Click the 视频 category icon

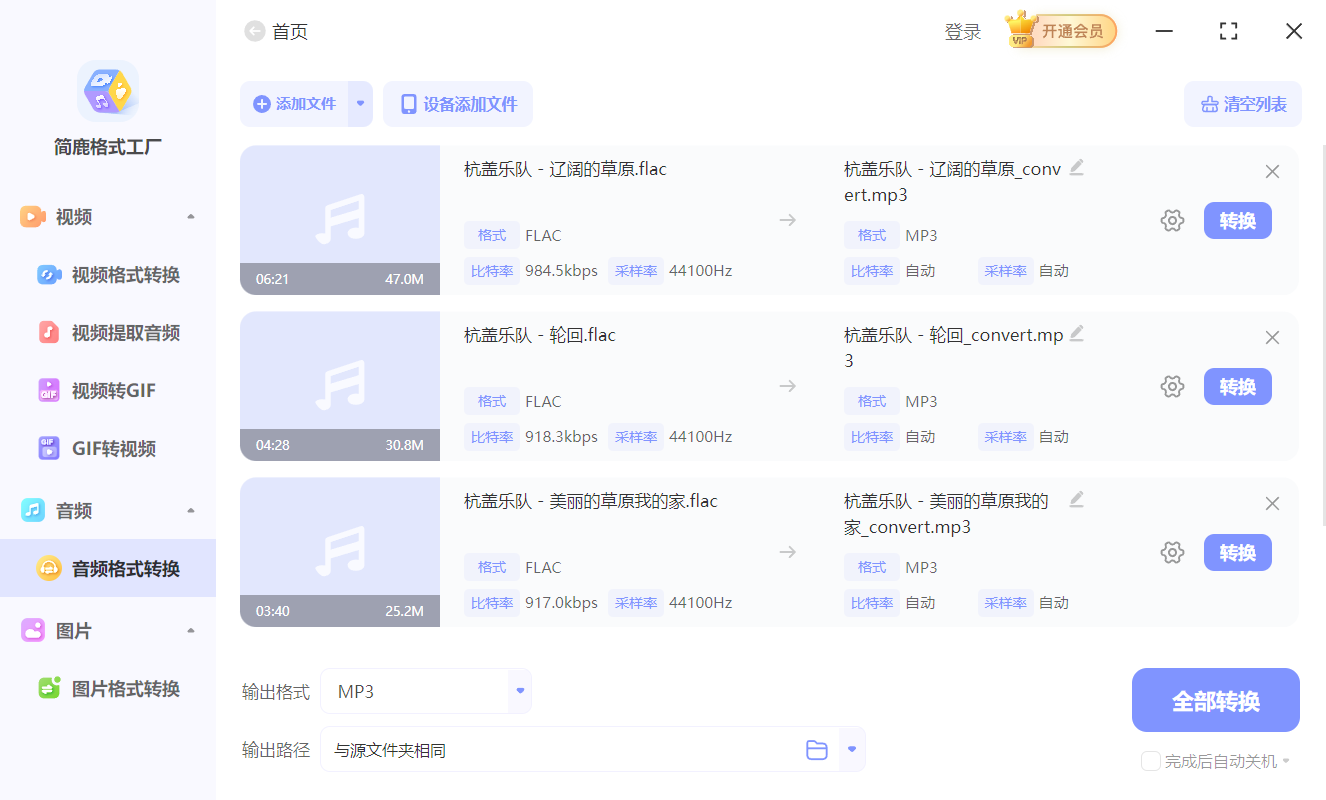click(33, 217)
